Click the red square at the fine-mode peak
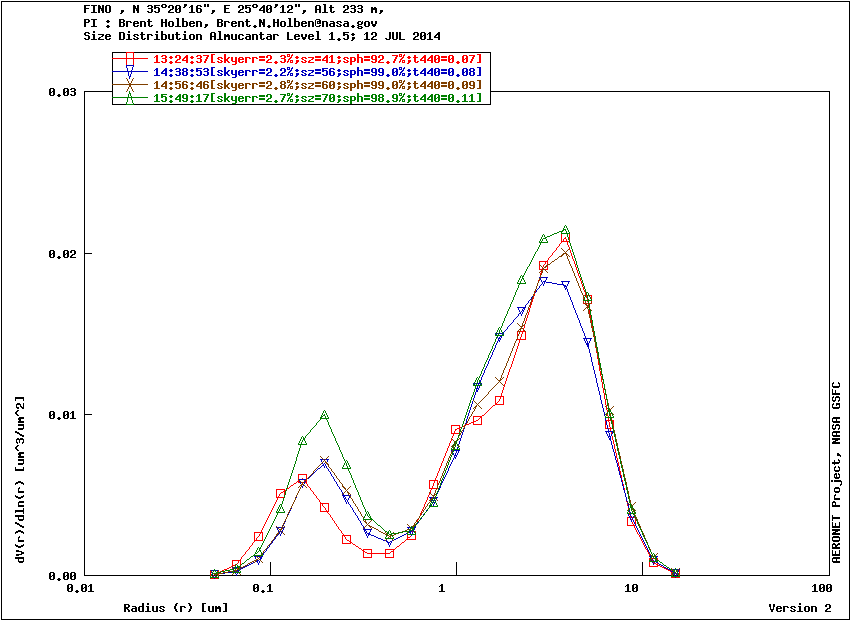The width and height of the screenshot is (850, 620). (302, 479)
